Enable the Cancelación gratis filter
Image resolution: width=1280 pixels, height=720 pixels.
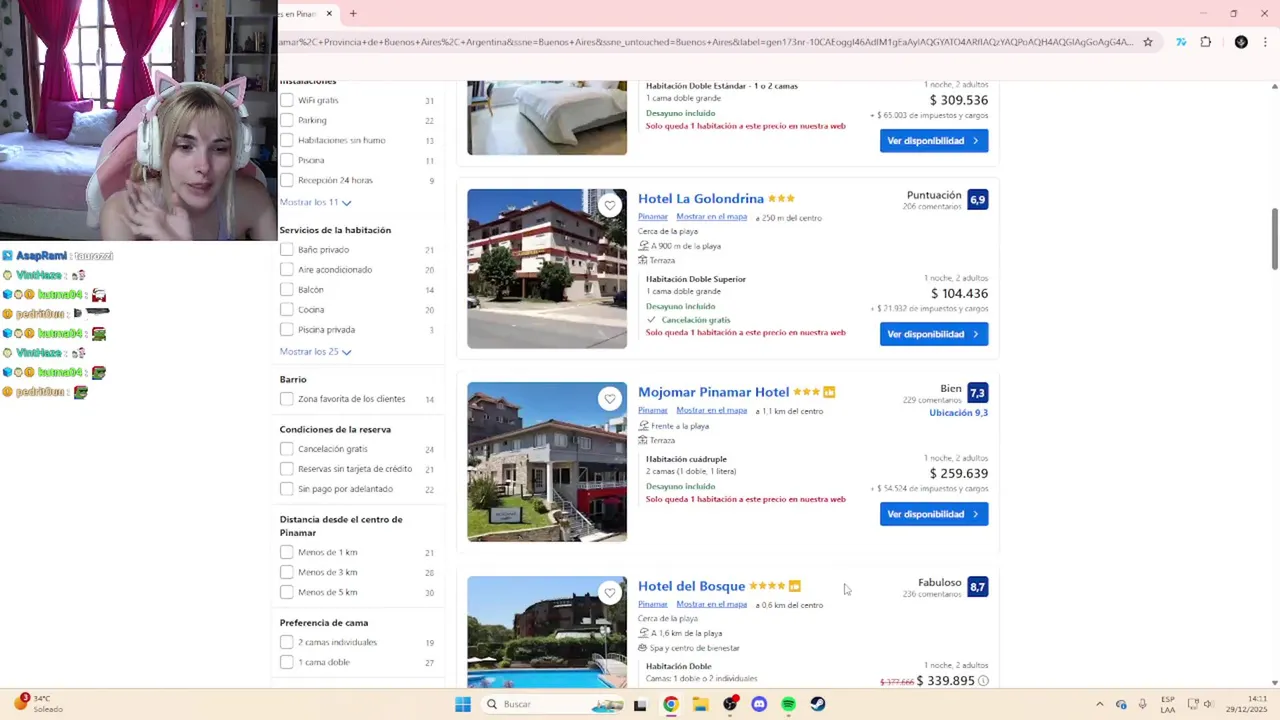[287, 449]
